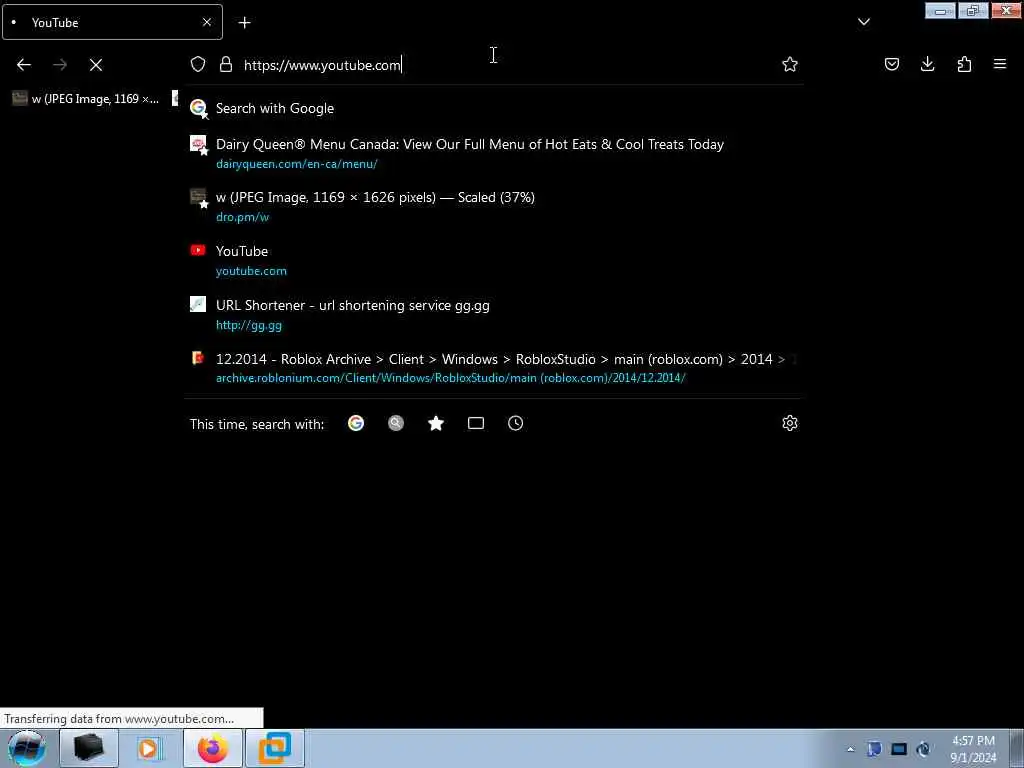1024x768 pixels.
Task: Search this time with Google icon
Action: coord(356,423)
